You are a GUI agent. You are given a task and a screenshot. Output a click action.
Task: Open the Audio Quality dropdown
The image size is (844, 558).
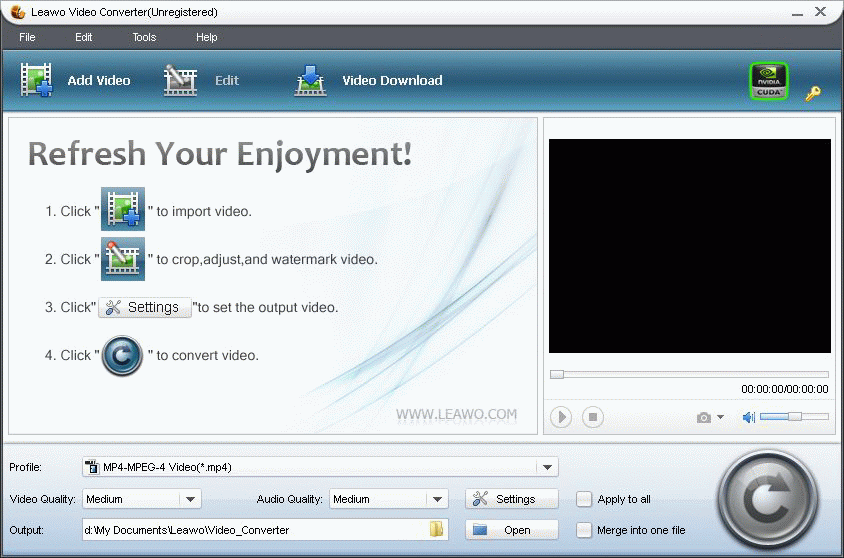click(437, 499)
